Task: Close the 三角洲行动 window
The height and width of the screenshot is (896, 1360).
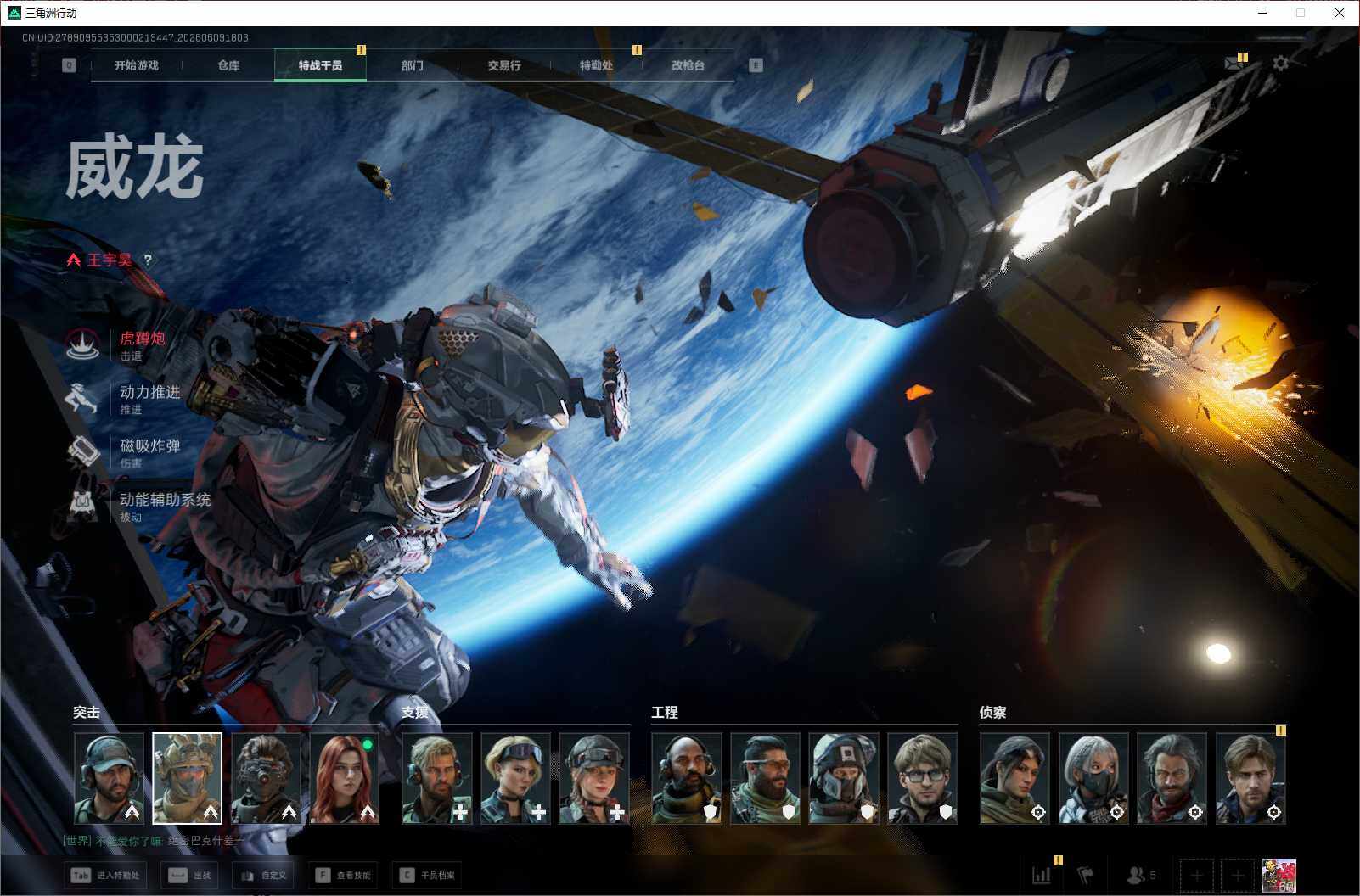Action: pyautogui.click(x=1340, y=13)
